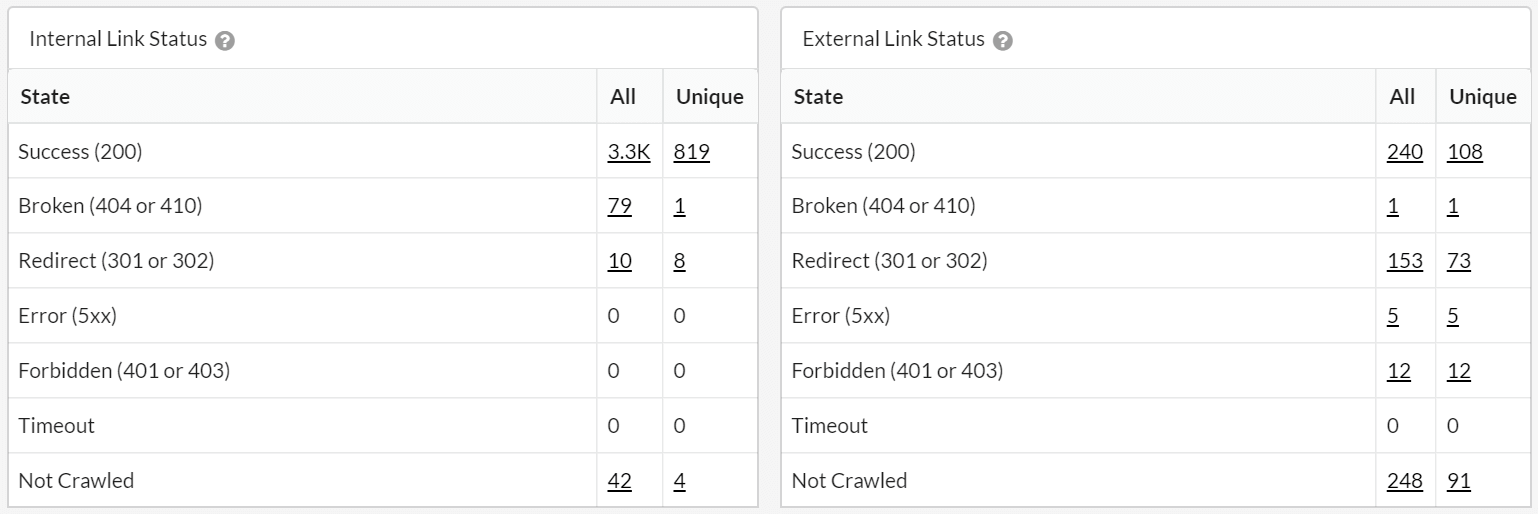Viewport: 1538px width, 514px height.
Task: View internal Broken links All count 79
Action: 620,207
